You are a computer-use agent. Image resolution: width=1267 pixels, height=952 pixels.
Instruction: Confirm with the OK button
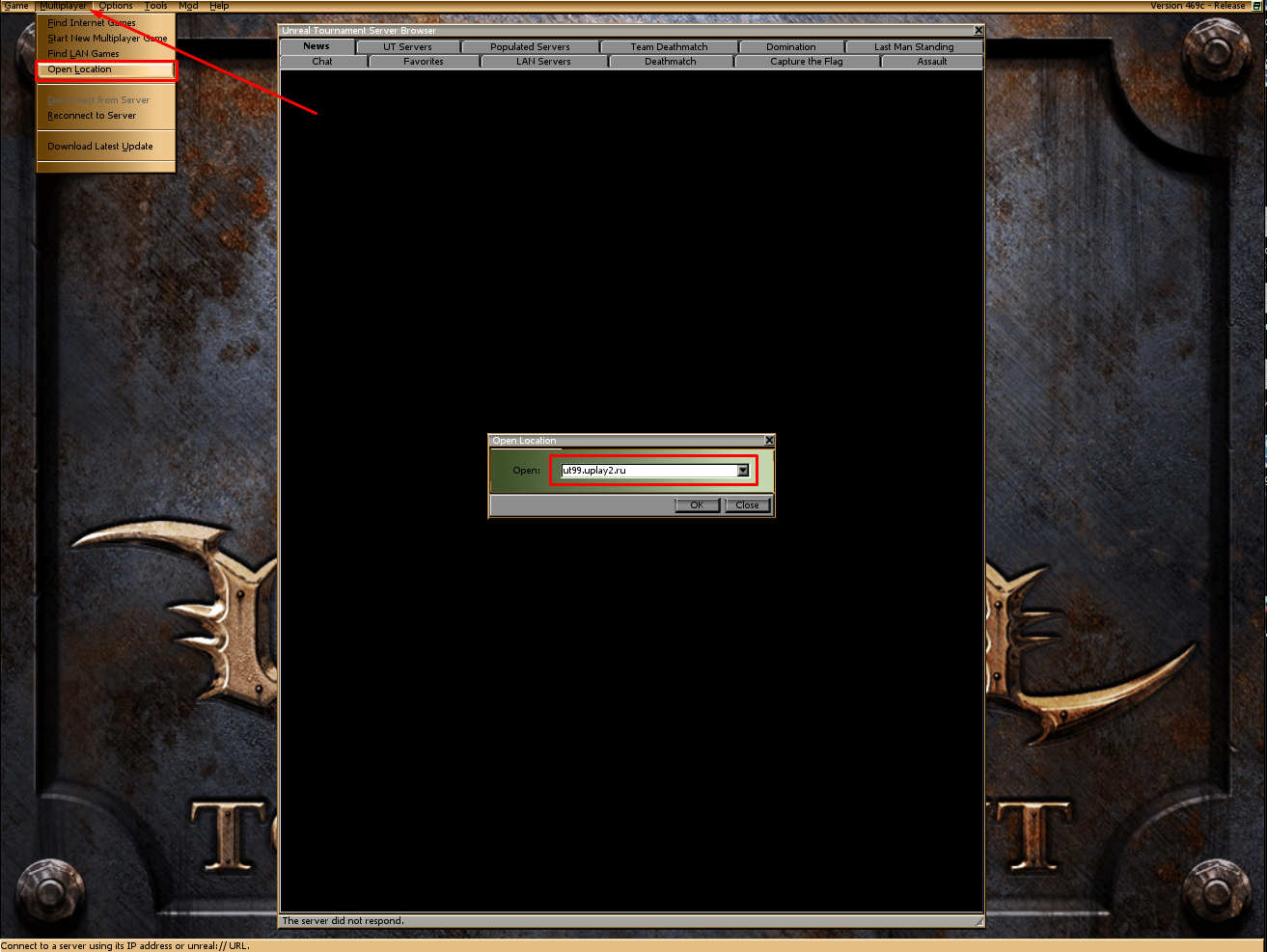(697, 505)
